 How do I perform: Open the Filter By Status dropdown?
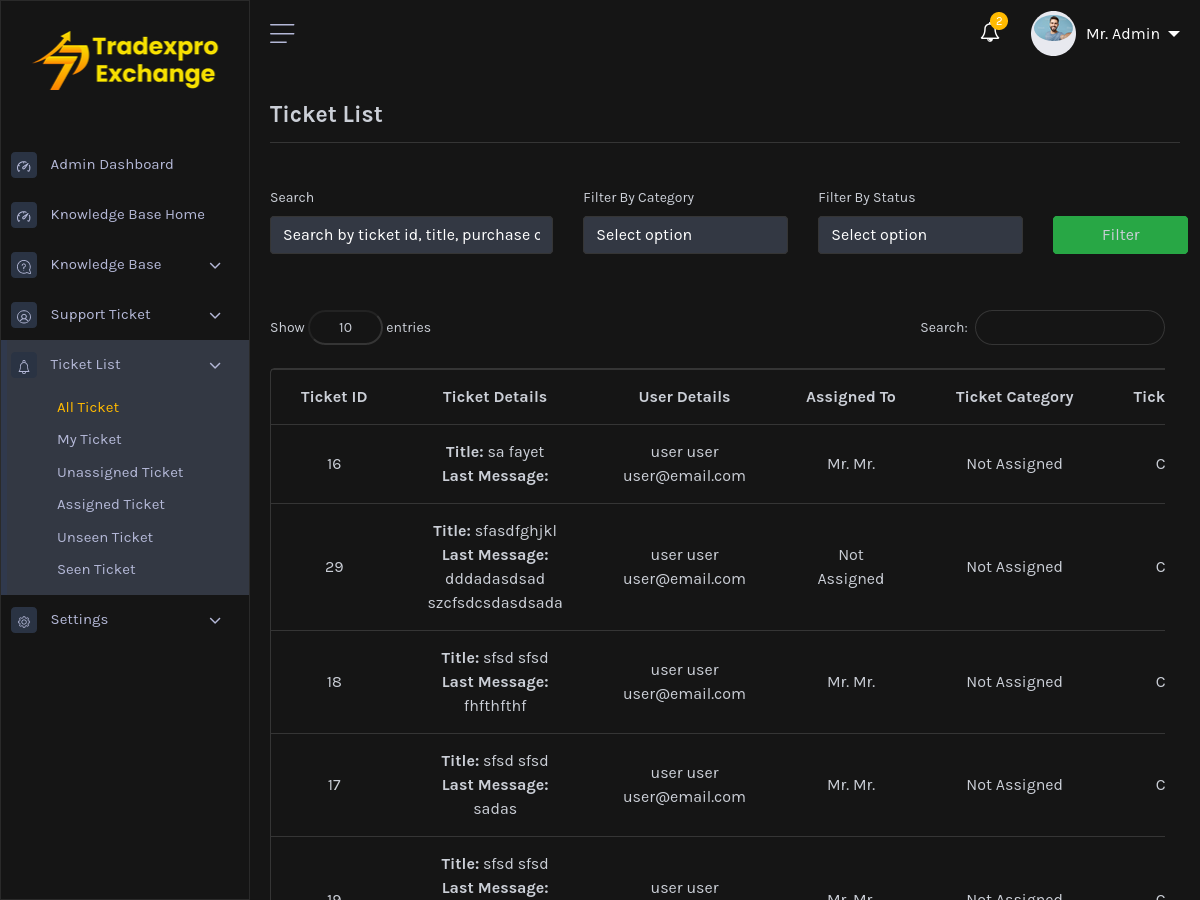click(x=920, y=234)
